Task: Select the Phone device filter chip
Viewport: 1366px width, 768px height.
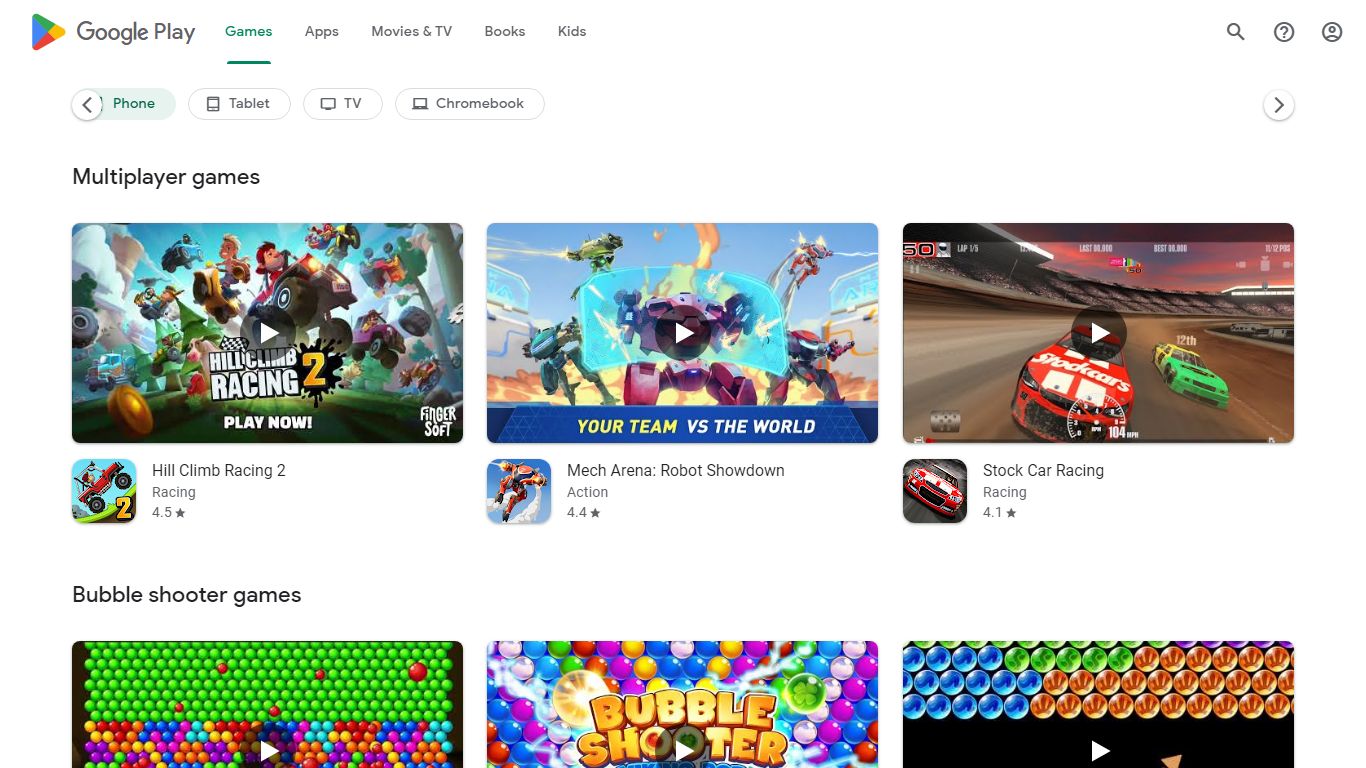Action: coord(134,104)
